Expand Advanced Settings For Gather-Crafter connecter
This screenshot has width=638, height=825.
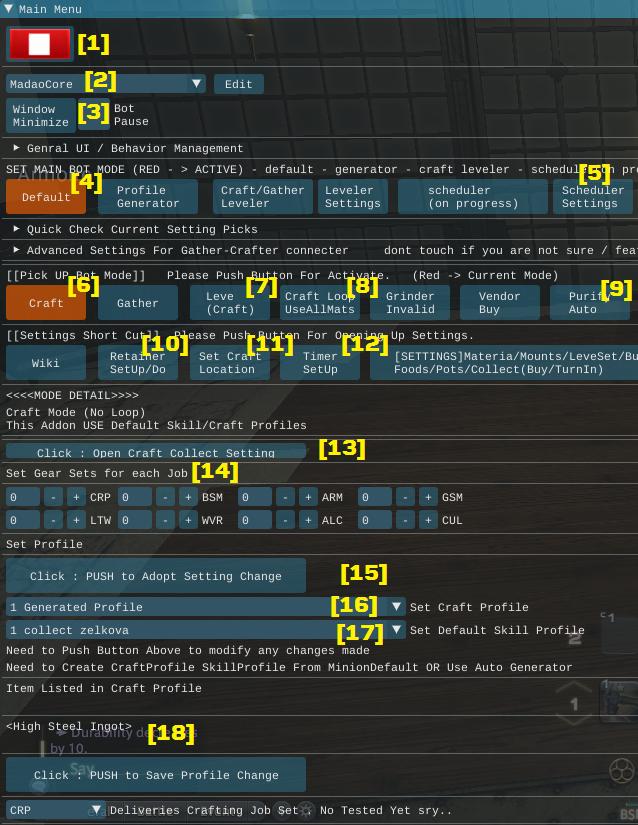[17, 250]
